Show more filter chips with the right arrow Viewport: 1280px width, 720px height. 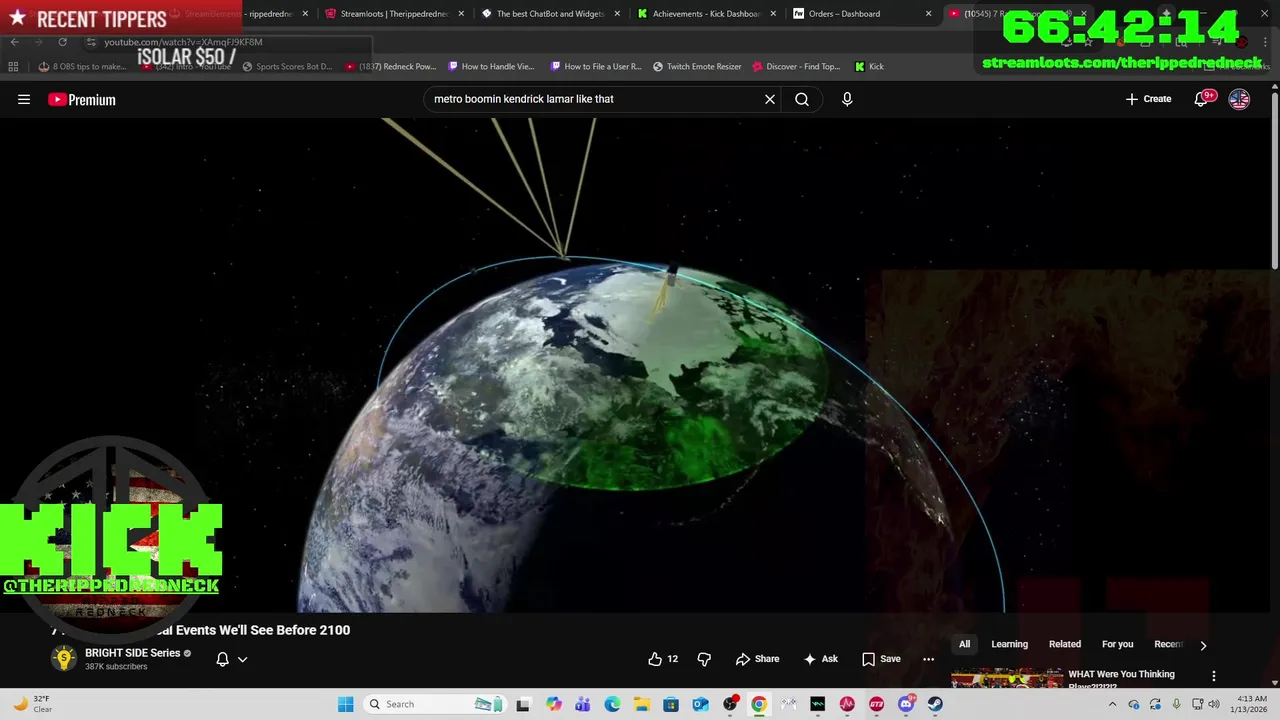pyautogui.click(x=1203, y=645)
